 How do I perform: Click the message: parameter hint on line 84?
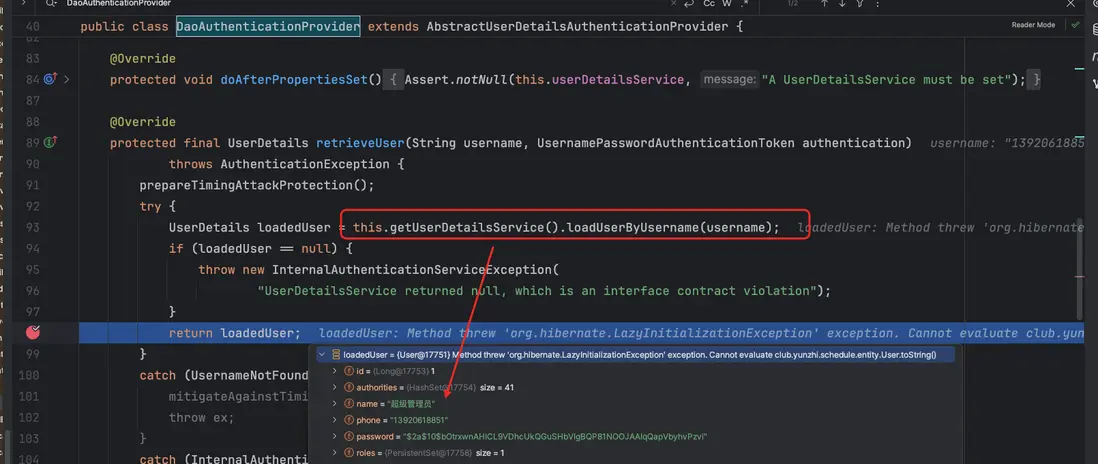pos(729,80)
